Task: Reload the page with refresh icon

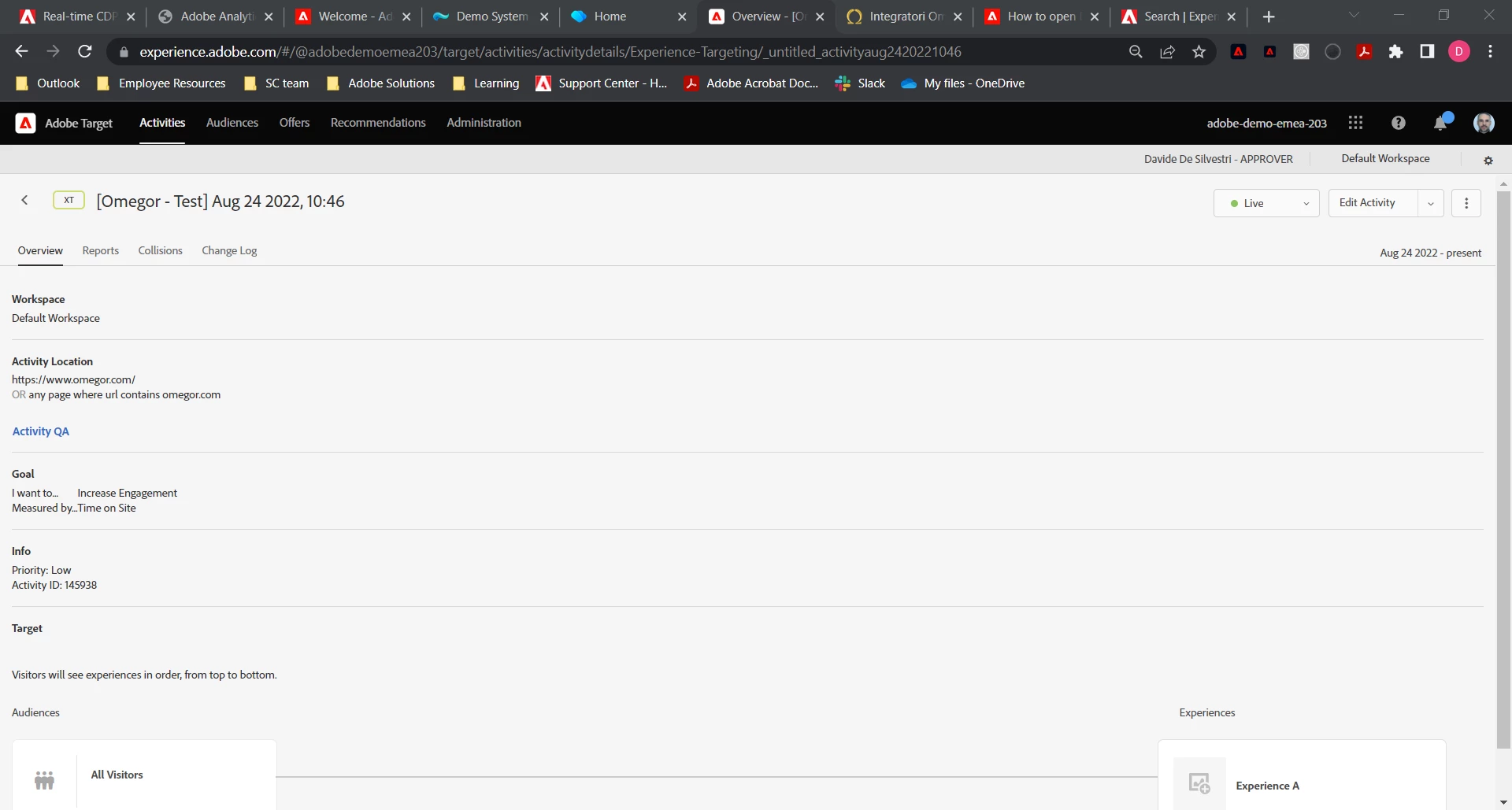Action: [x=85, y=51]
